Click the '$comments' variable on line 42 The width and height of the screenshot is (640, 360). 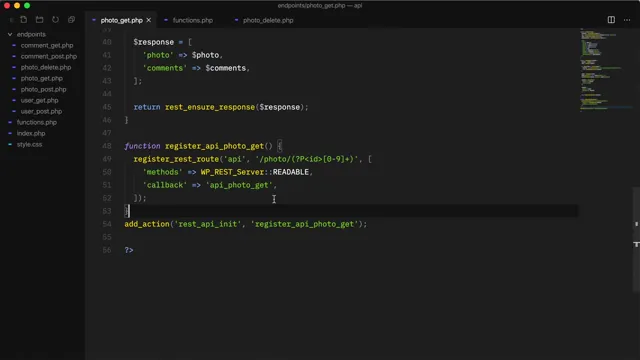(x=226, y=68)
